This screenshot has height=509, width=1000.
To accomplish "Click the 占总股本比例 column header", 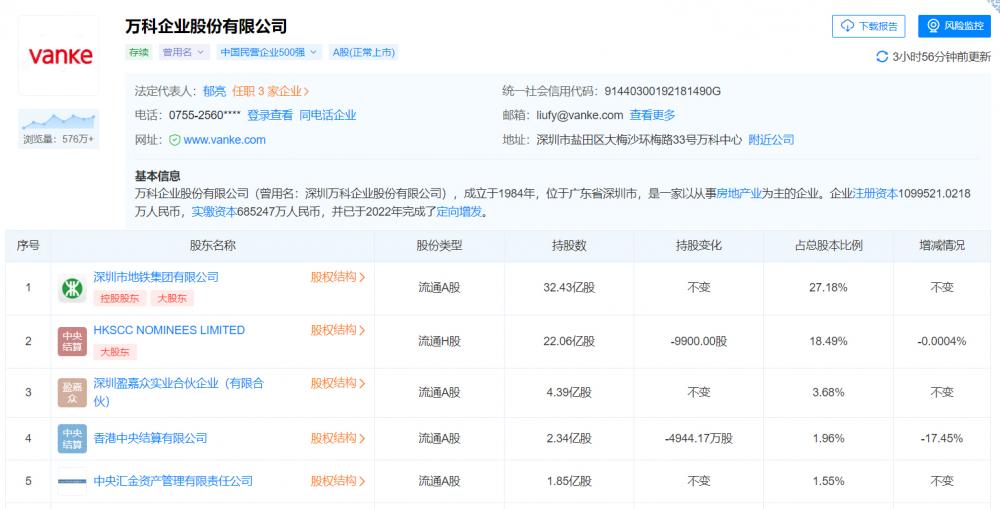I will [828, 246].
